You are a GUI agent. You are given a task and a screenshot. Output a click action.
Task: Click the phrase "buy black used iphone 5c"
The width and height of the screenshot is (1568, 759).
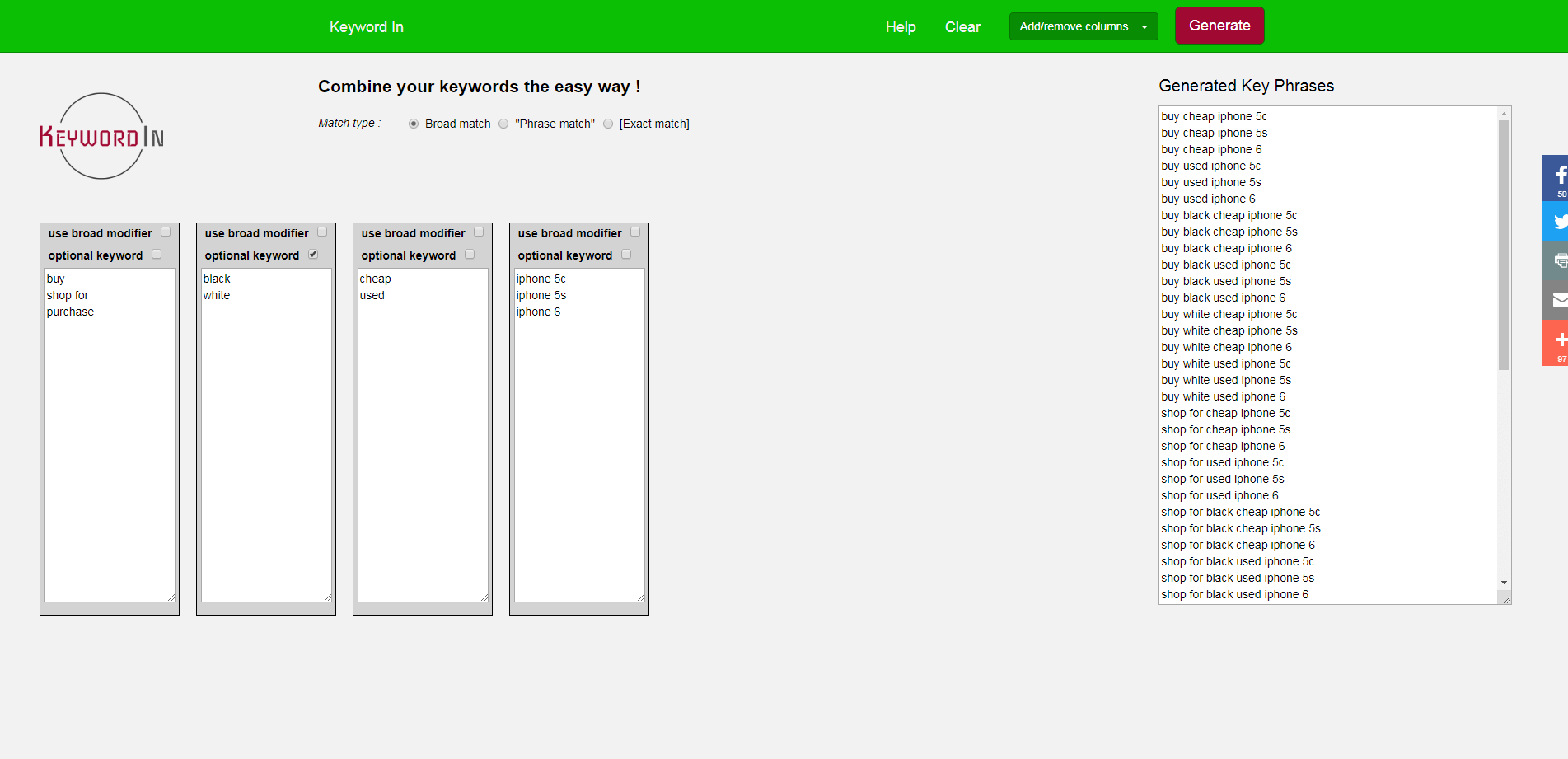point(1226,265)
